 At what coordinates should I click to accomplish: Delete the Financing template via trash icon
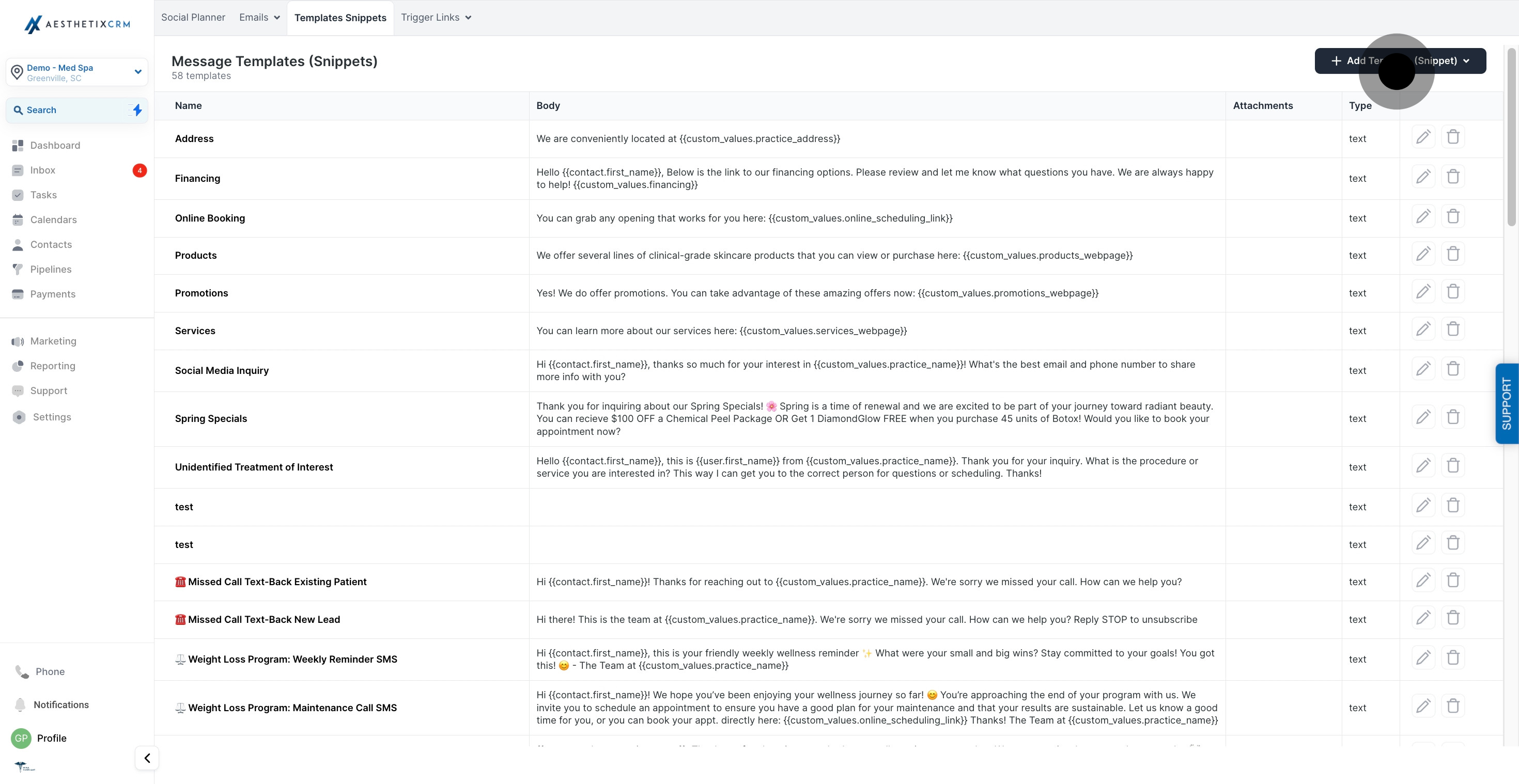[x=1453, y=177]
